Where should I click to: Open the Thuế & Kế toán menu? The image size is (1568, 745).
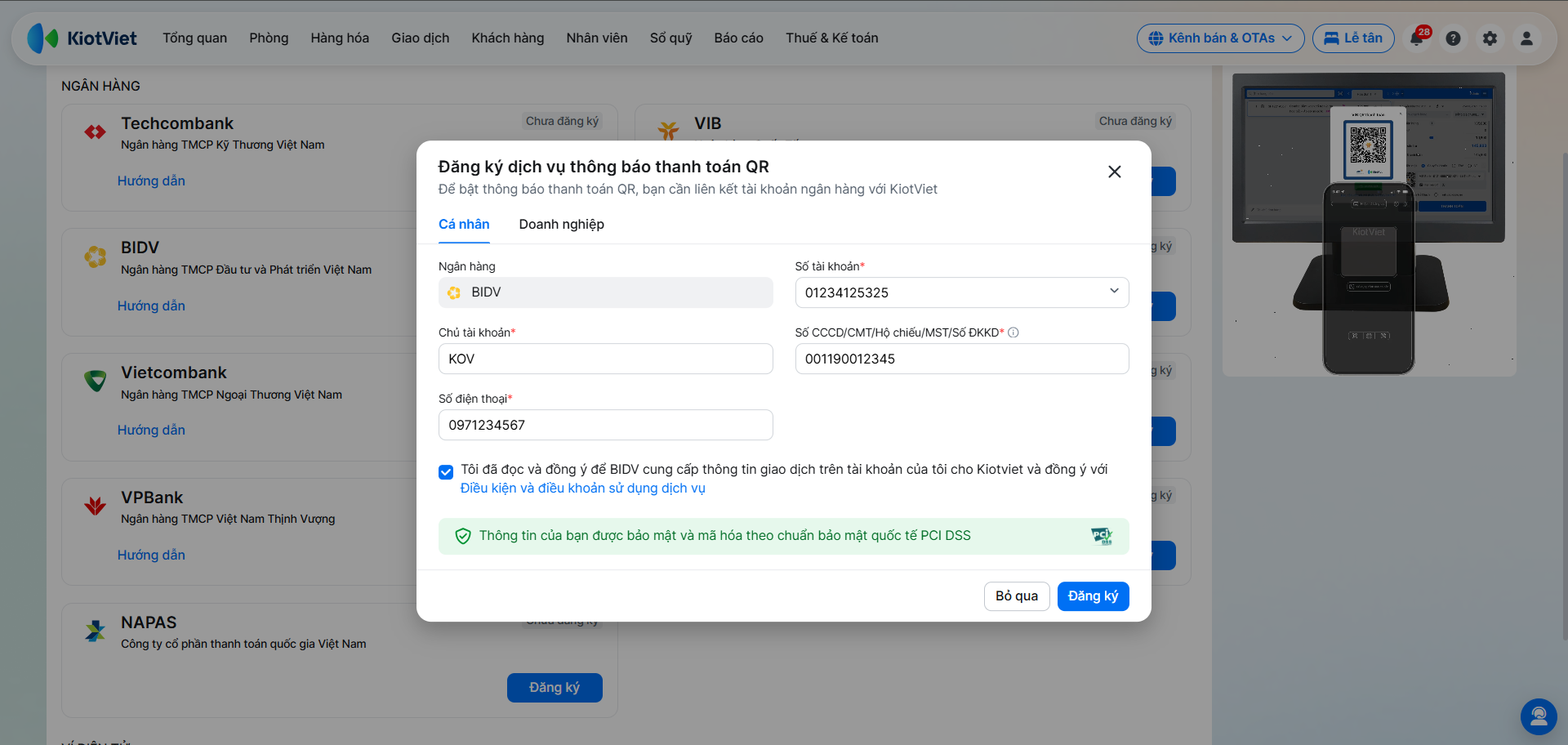[x=832, y=38]
